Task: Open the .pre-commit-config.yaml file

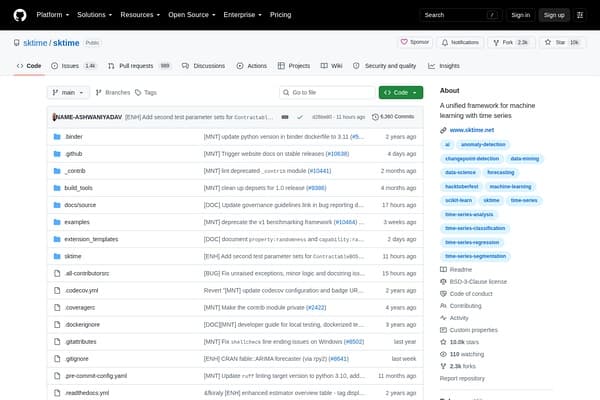Action: pyautogui.click(x=96, y=376)
